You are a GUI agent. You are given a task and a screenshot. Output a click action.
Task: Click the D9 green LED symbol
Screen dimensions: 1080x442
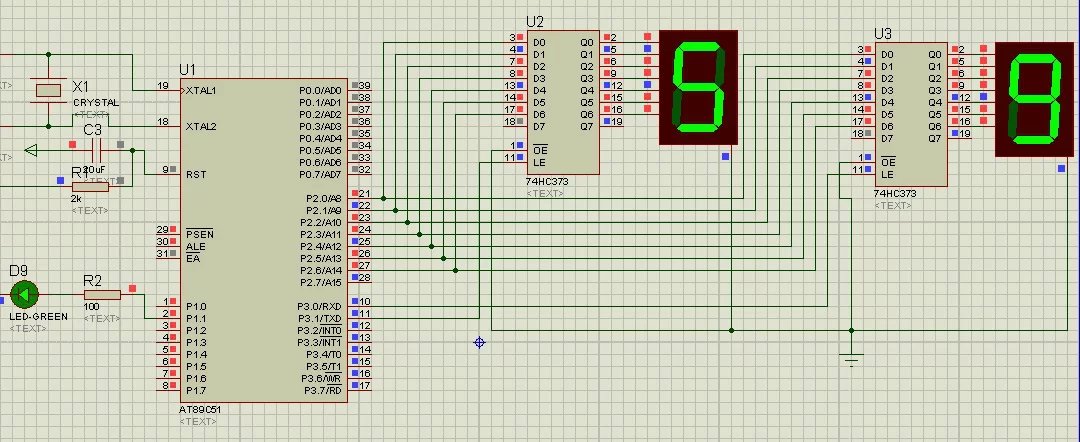pyautogui.click(x=25, y=295)
